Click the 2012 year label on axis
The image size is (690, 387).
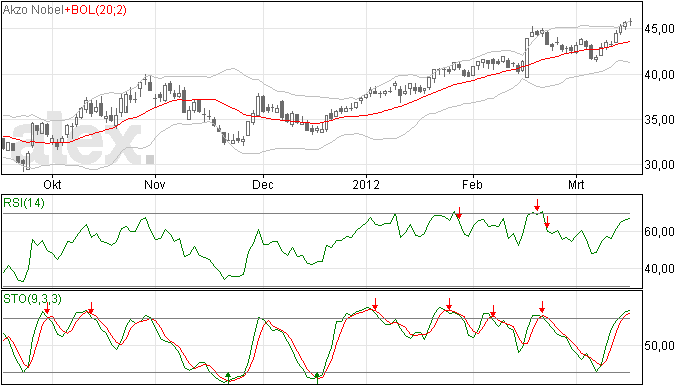[366, 184]
